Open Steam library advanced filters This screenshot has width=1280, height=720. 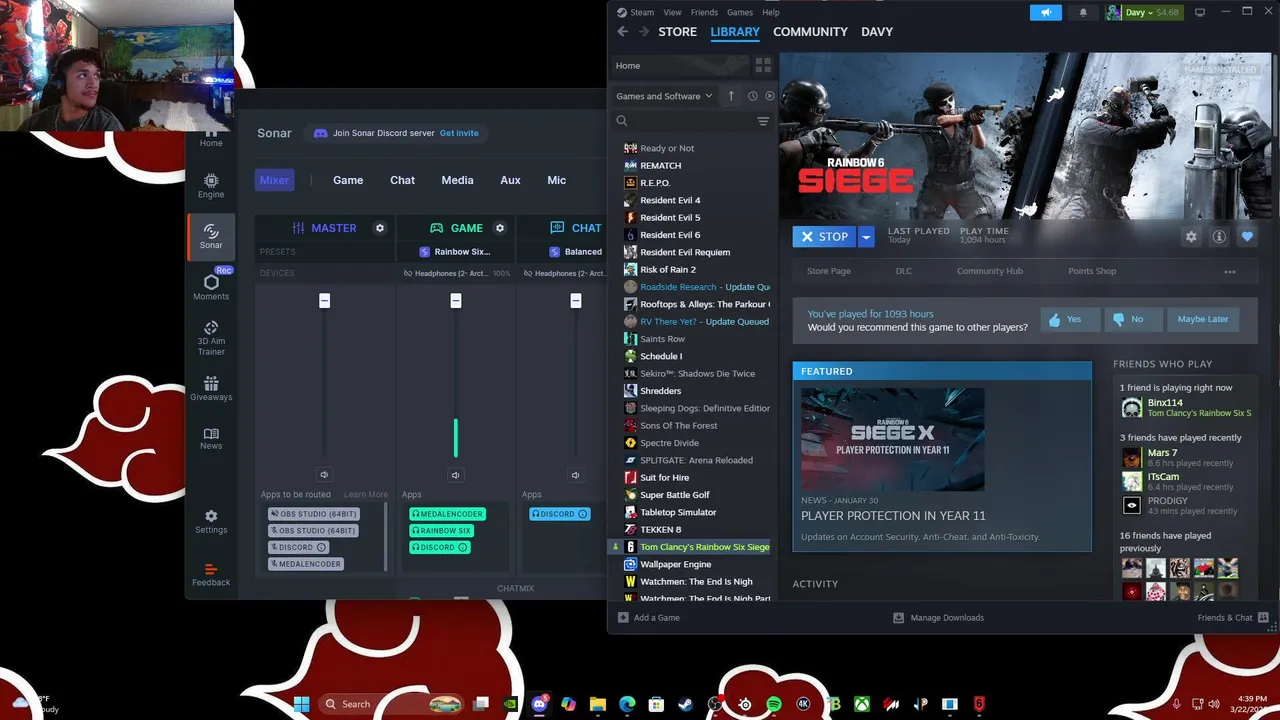pyautogui.click(x=763, y=121)
